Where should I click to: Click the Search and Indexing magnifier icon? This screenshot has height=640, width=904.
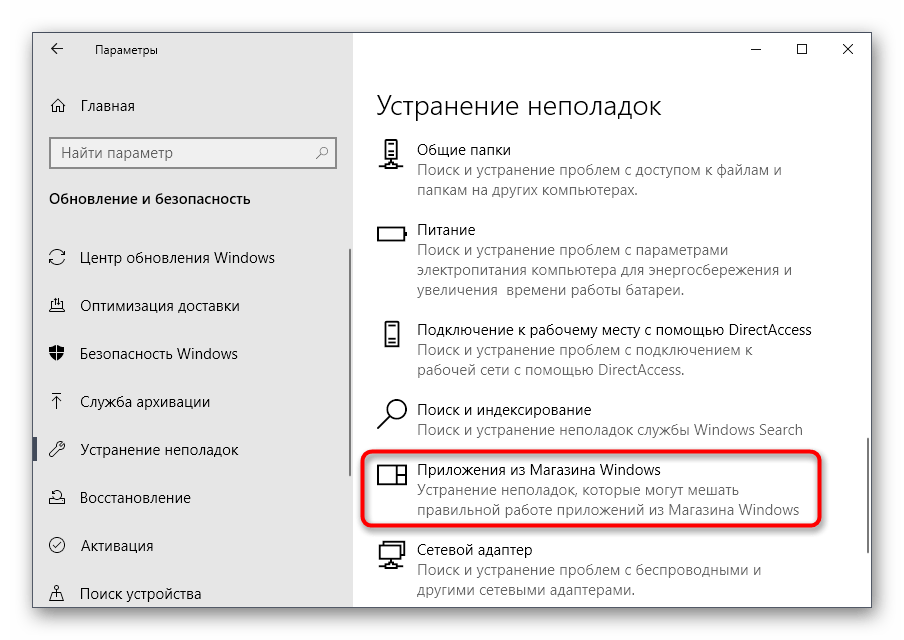coord(392,412)
